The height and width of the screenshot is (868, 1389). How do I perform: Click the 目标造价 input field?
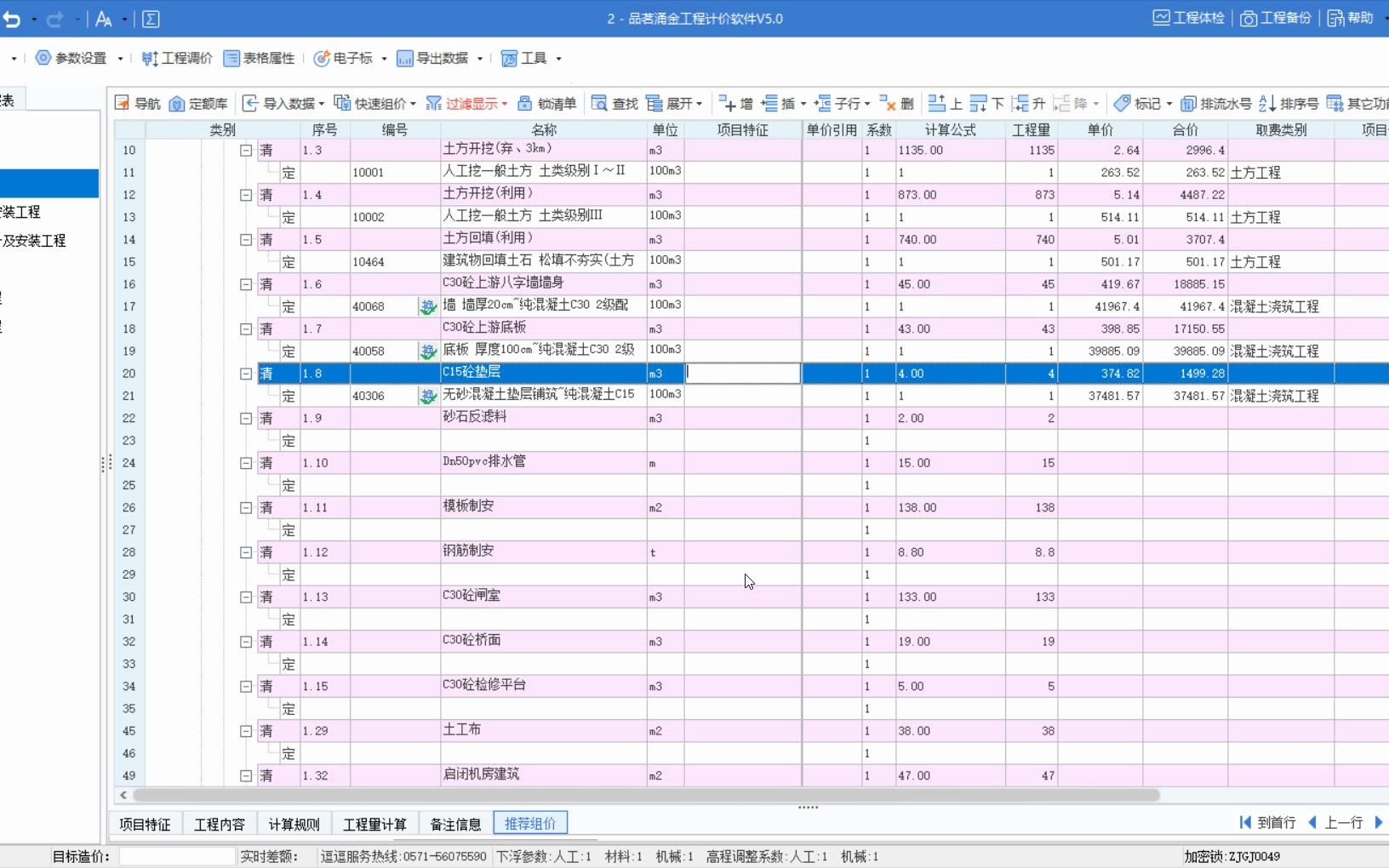tap(177, 856)
